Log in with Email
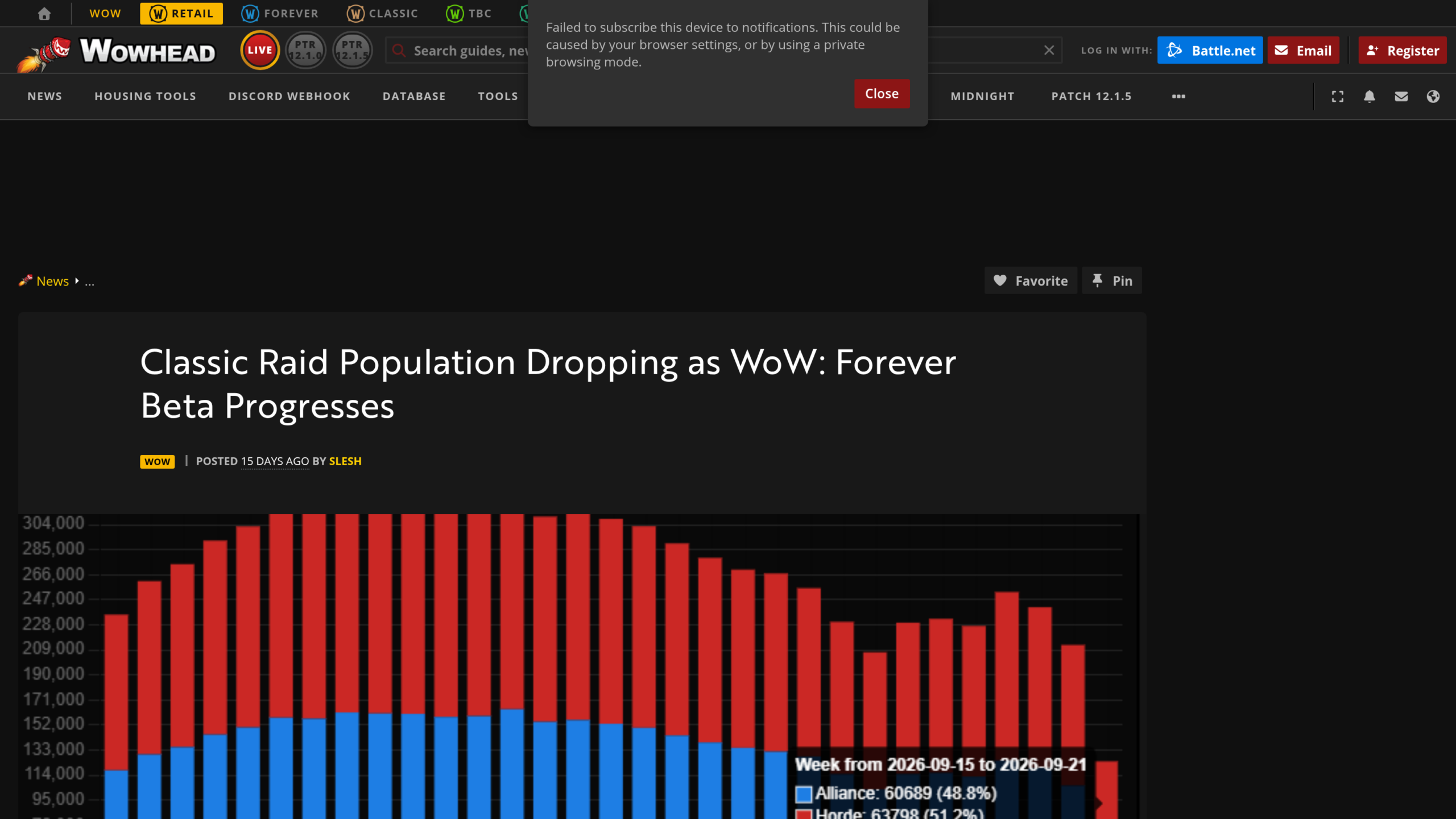The width and height of the screenshot is (1456, 819). [x=1303, y=50]
